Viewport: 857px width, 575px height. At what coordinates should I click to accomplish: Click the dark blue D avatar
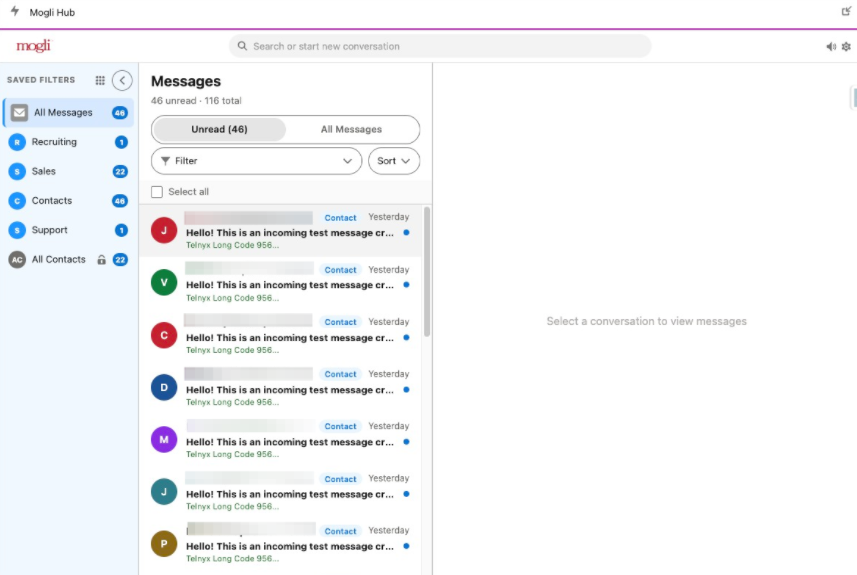click(x=164, y=388)
